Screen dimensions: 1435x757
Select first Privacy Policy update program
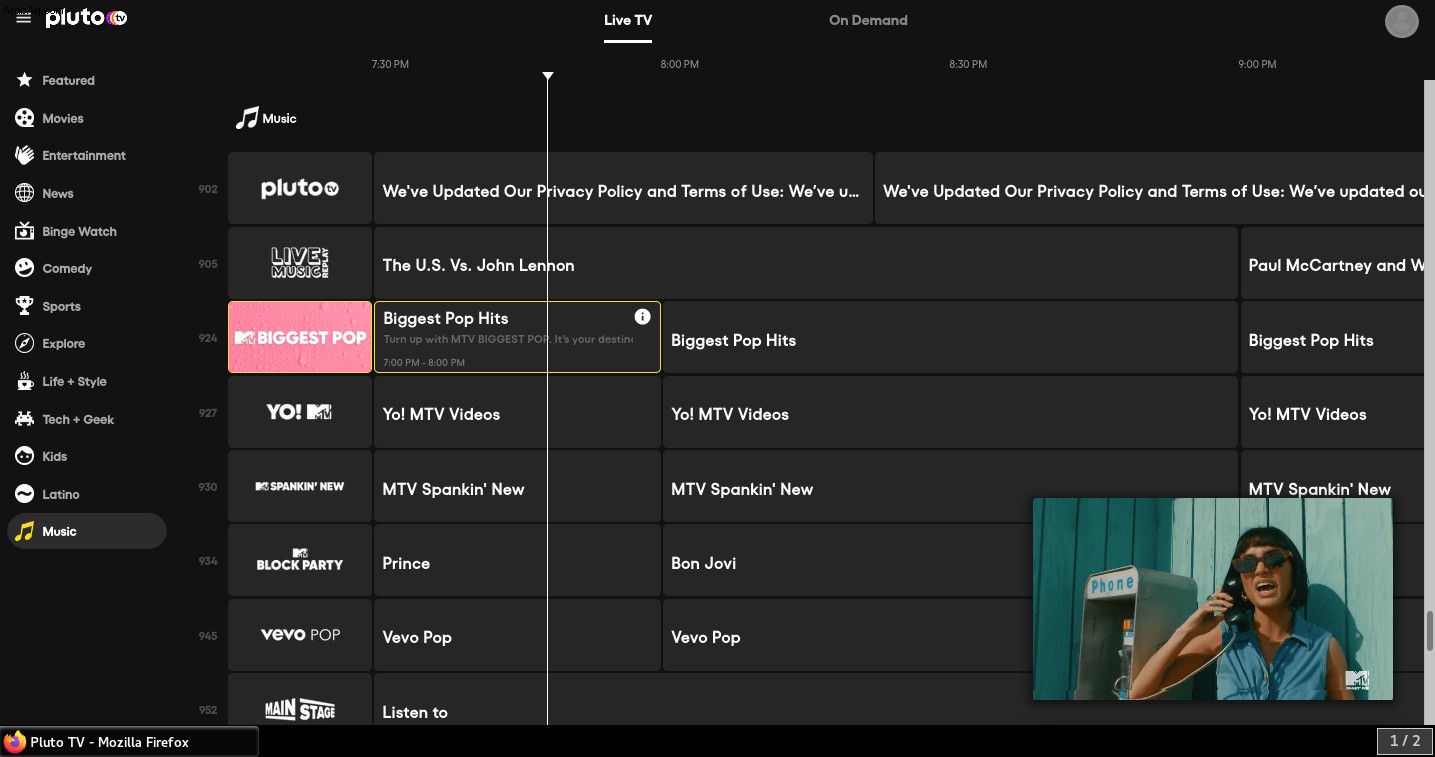coord(623,188)
